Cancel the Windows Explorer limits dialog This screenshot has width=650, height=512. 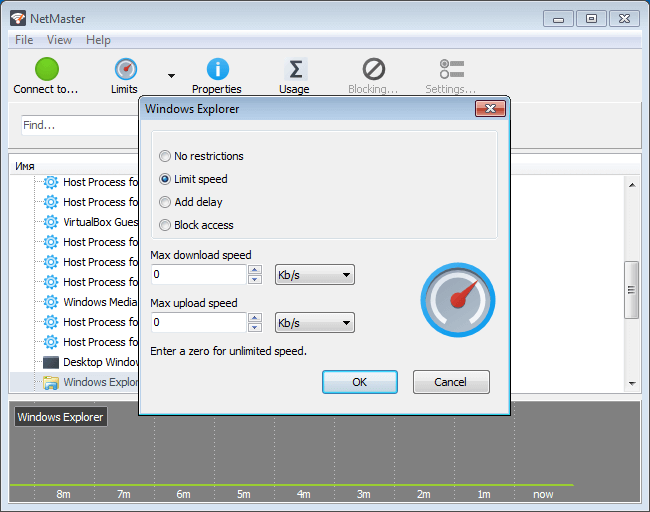(451, 382)
